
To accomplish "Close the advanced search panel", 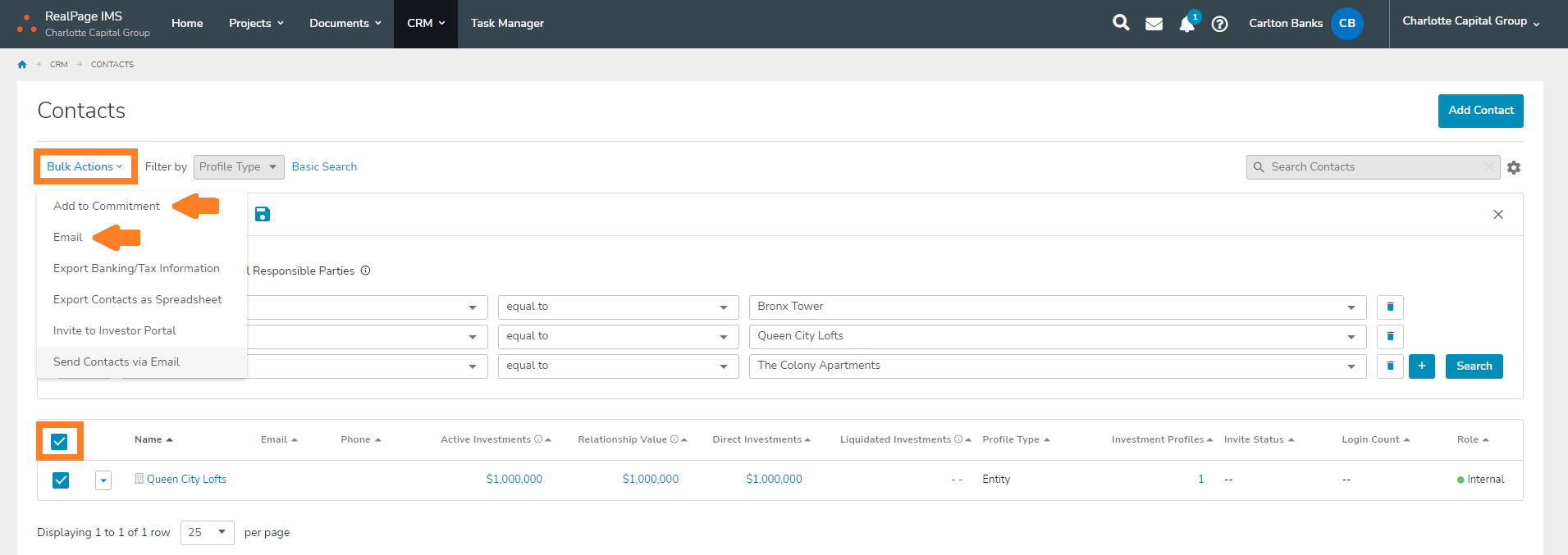I will pos(1498,215).
